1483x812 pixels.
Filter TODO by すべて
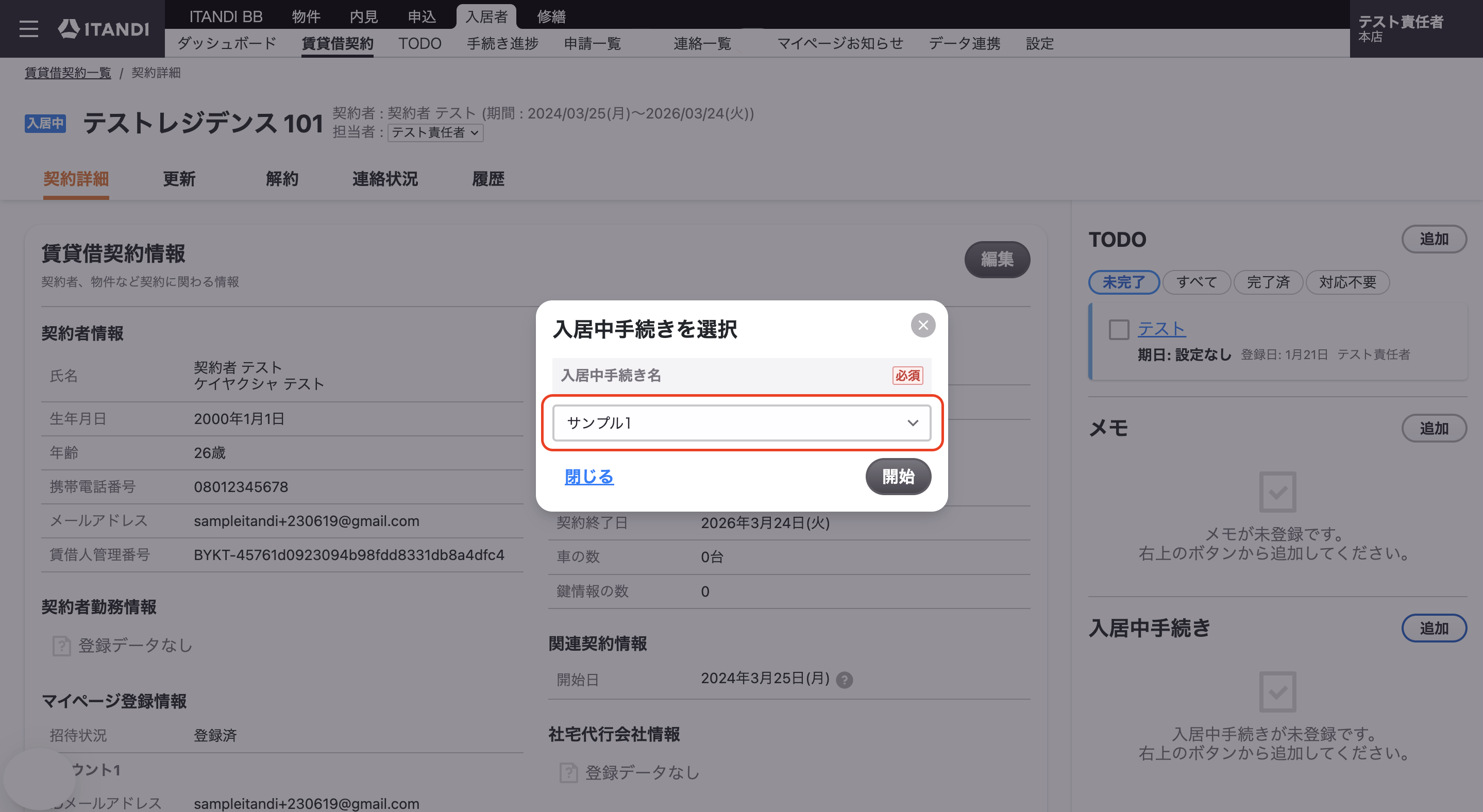[x=1196, y=282]
